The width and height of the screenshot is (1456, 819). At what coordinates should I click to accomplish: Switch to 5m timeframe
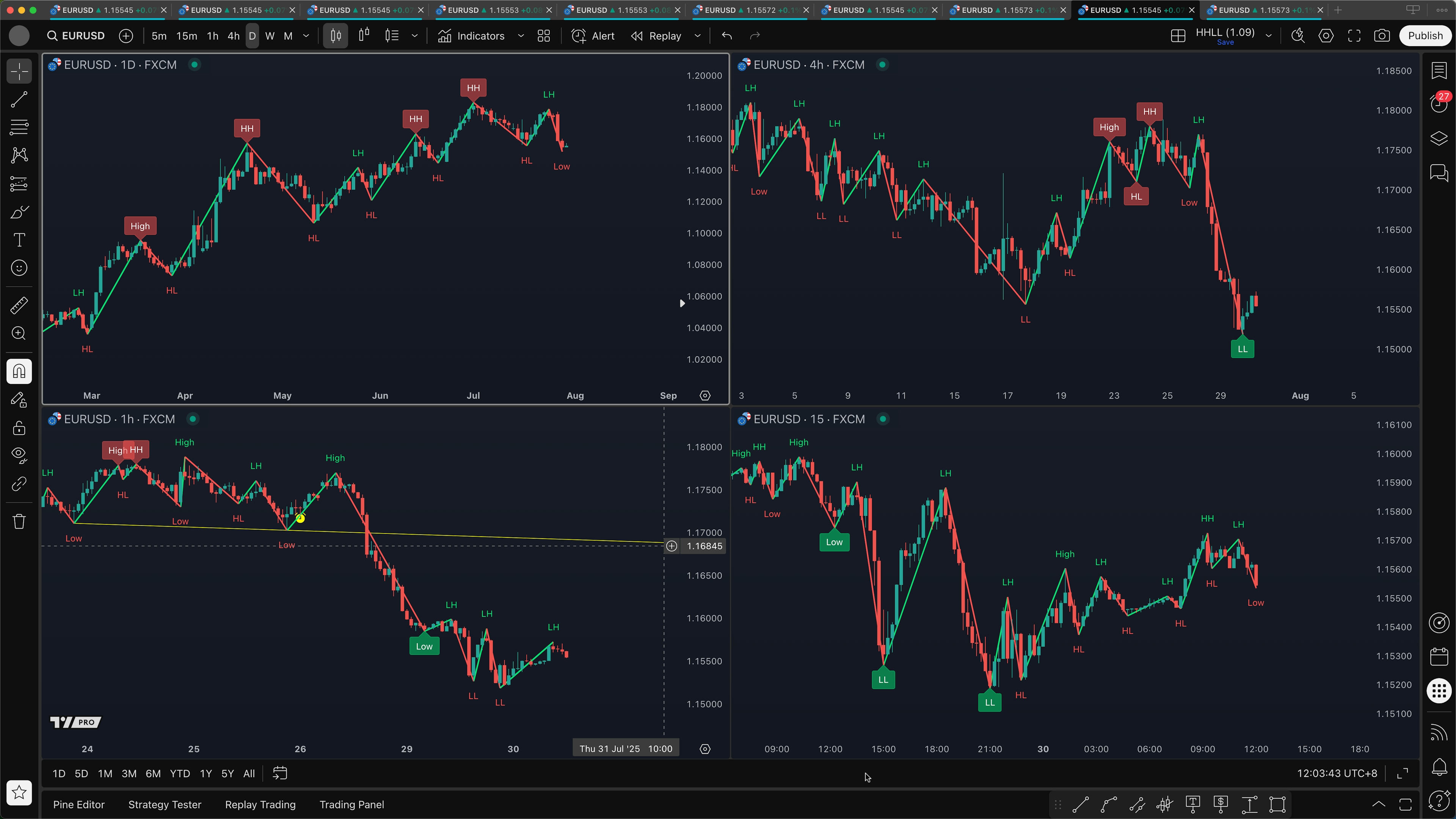pyautogui.click(x=159, y=36)
